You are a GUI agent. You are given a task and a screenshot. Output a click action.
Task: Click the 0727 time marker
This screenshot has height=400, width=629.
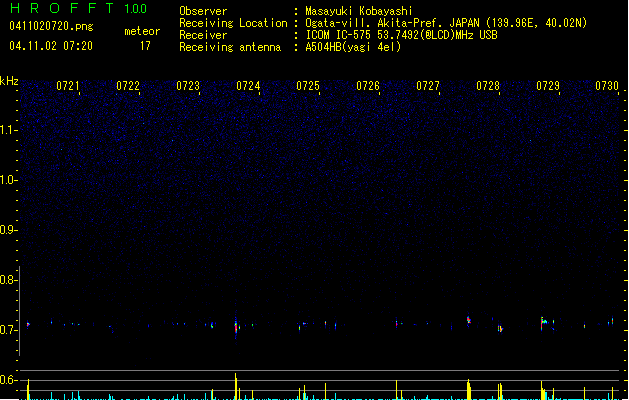pos(428,86)
